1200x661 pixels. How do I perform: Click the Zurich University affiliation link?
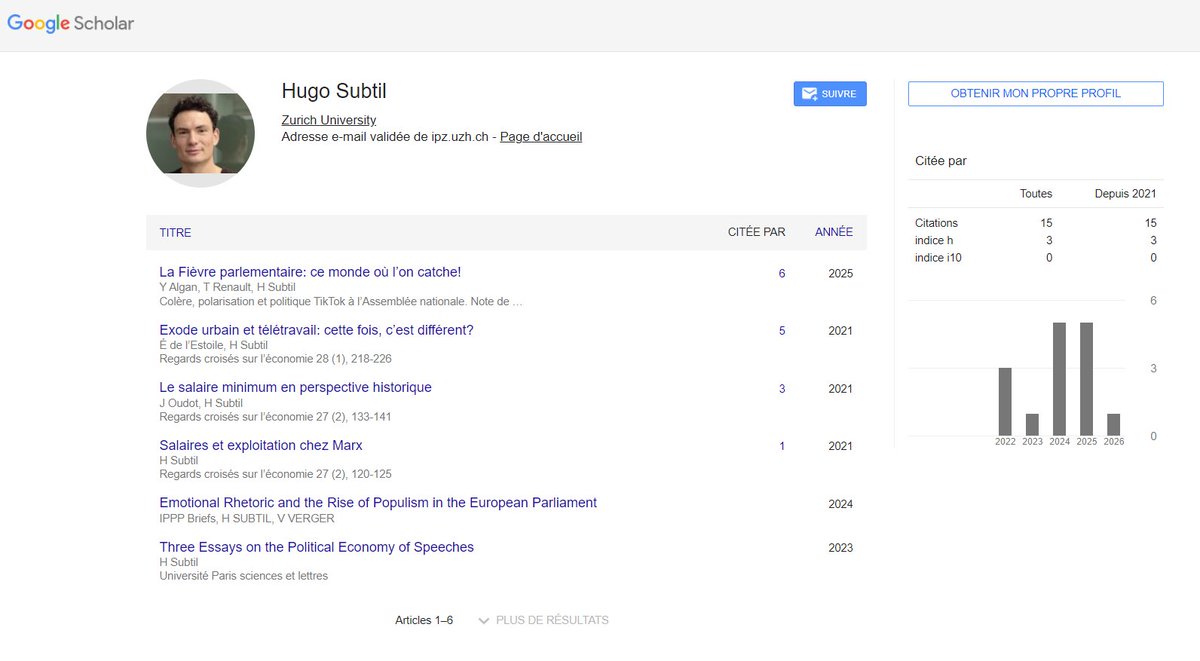(328, 120)
